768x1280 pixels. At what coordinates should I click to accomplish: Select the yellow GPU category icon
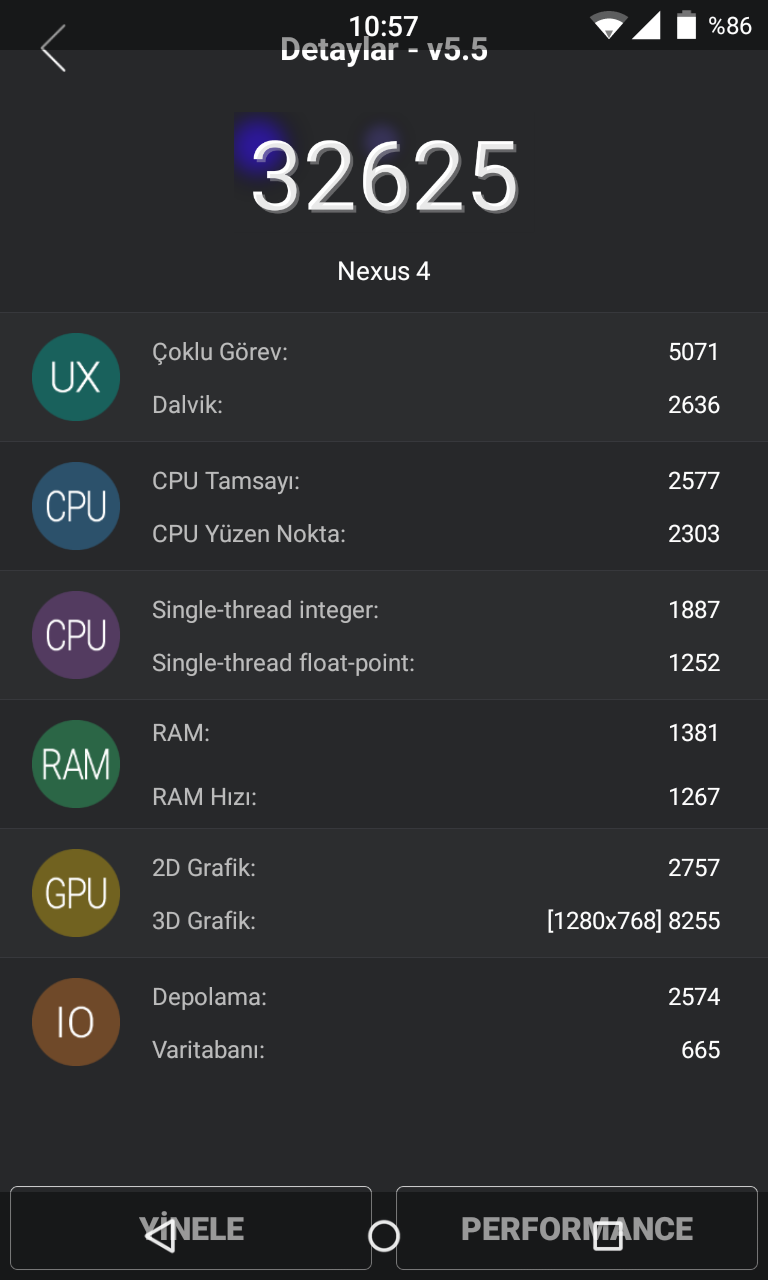76,893
